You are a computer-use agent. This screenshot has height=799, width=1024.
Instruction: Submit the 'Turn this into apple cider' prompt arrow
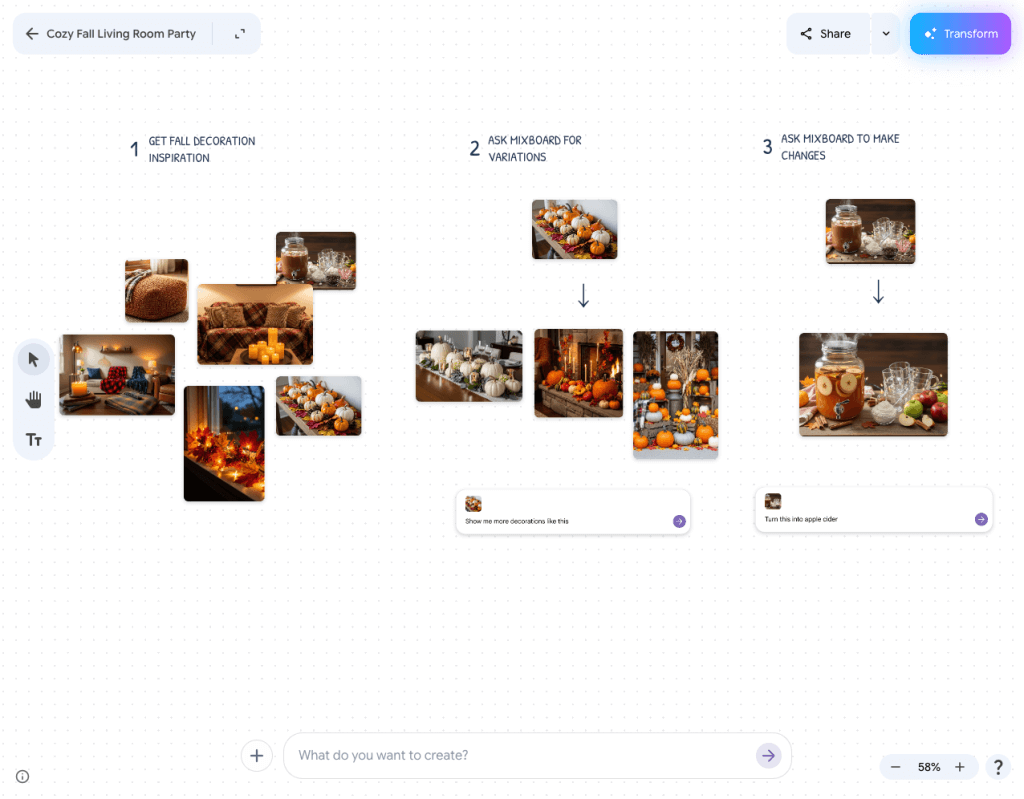click(x=981, y=518)
